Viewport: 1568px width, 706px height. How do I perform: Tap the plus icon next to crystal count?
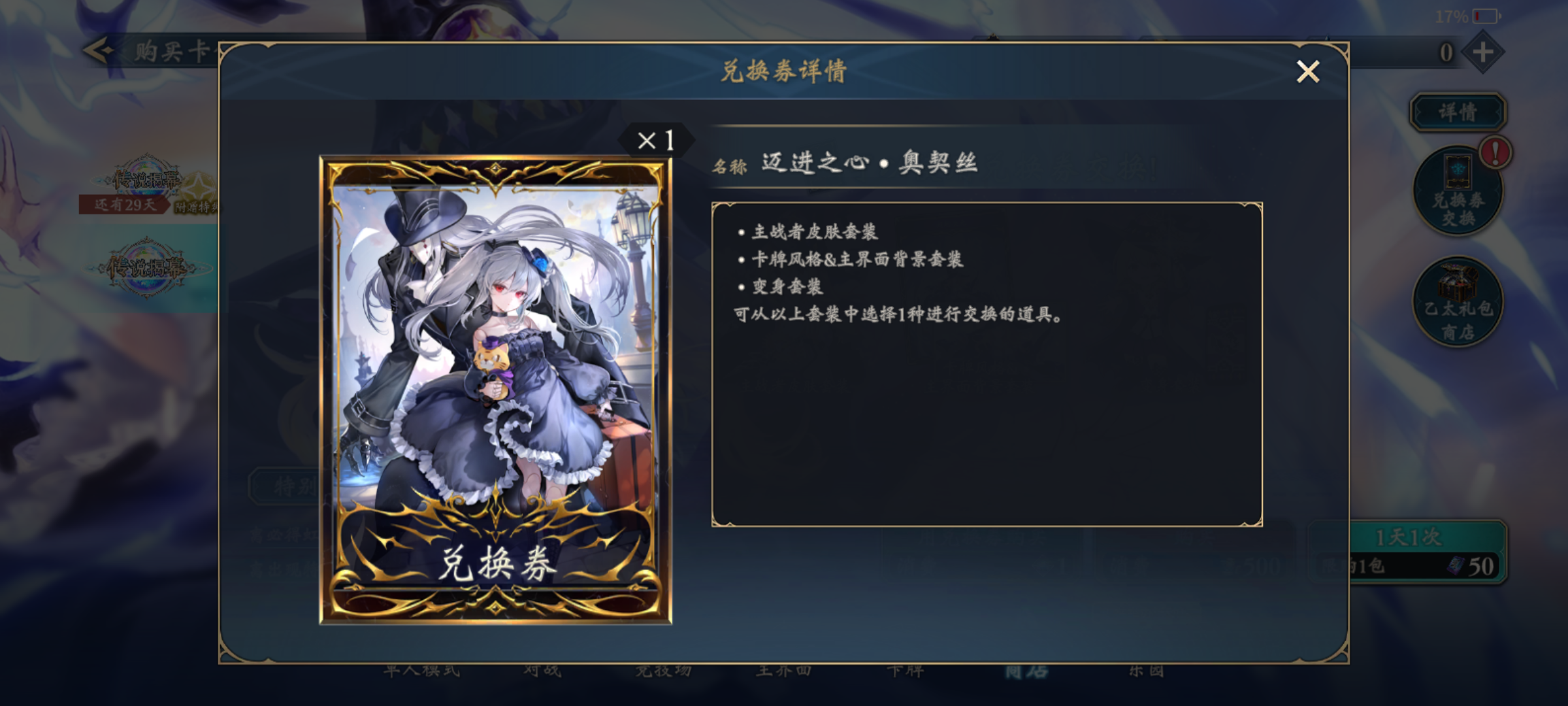1482,52
